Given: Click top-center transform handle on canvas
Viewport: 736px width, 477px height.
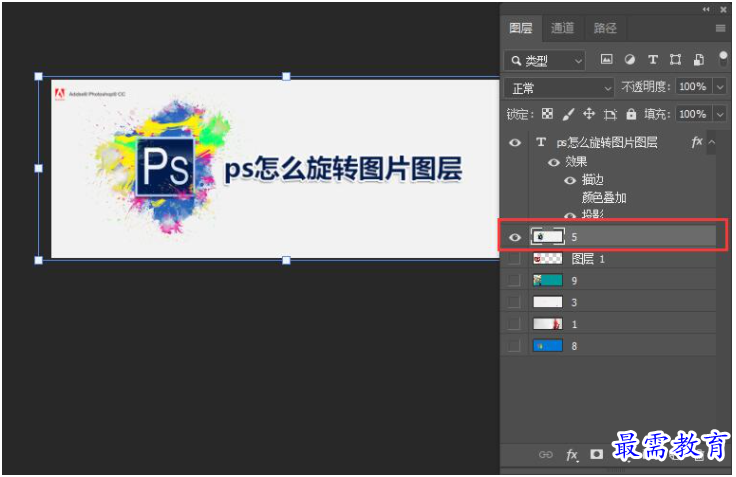Looking at the screenshot, I should (x=286, y=77).
